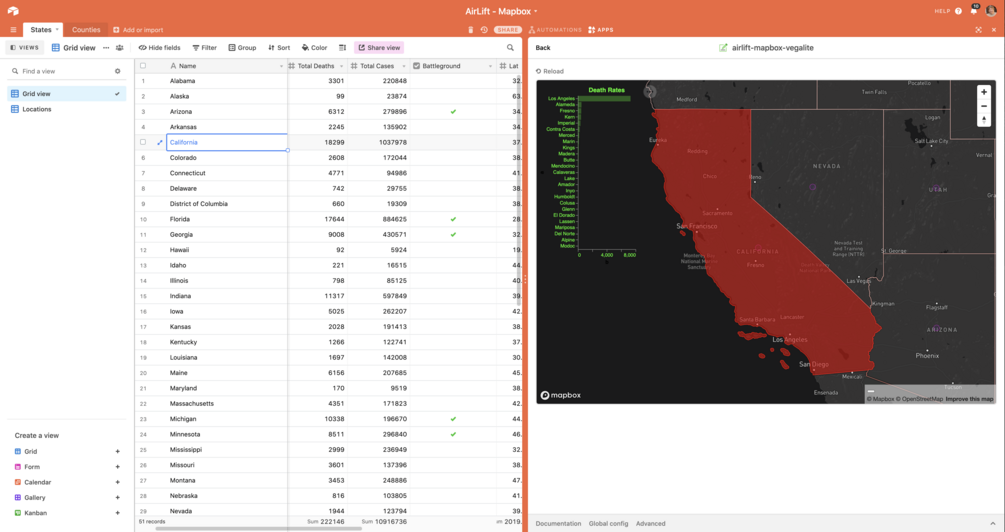The image size is (1005, 532).
Task: Open the Color options
Action: [314, 47]
